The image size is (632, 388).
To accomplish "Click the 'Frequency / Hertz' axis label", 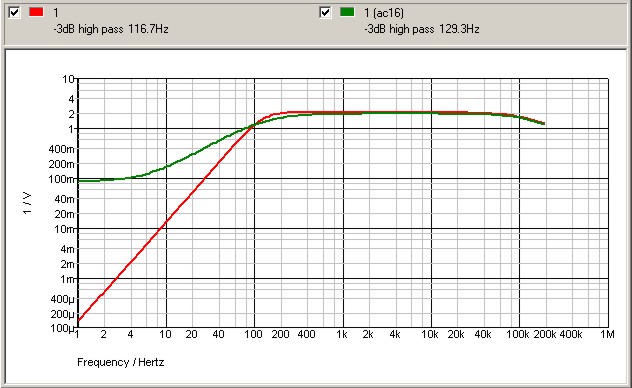I will (x=121, y=362).
